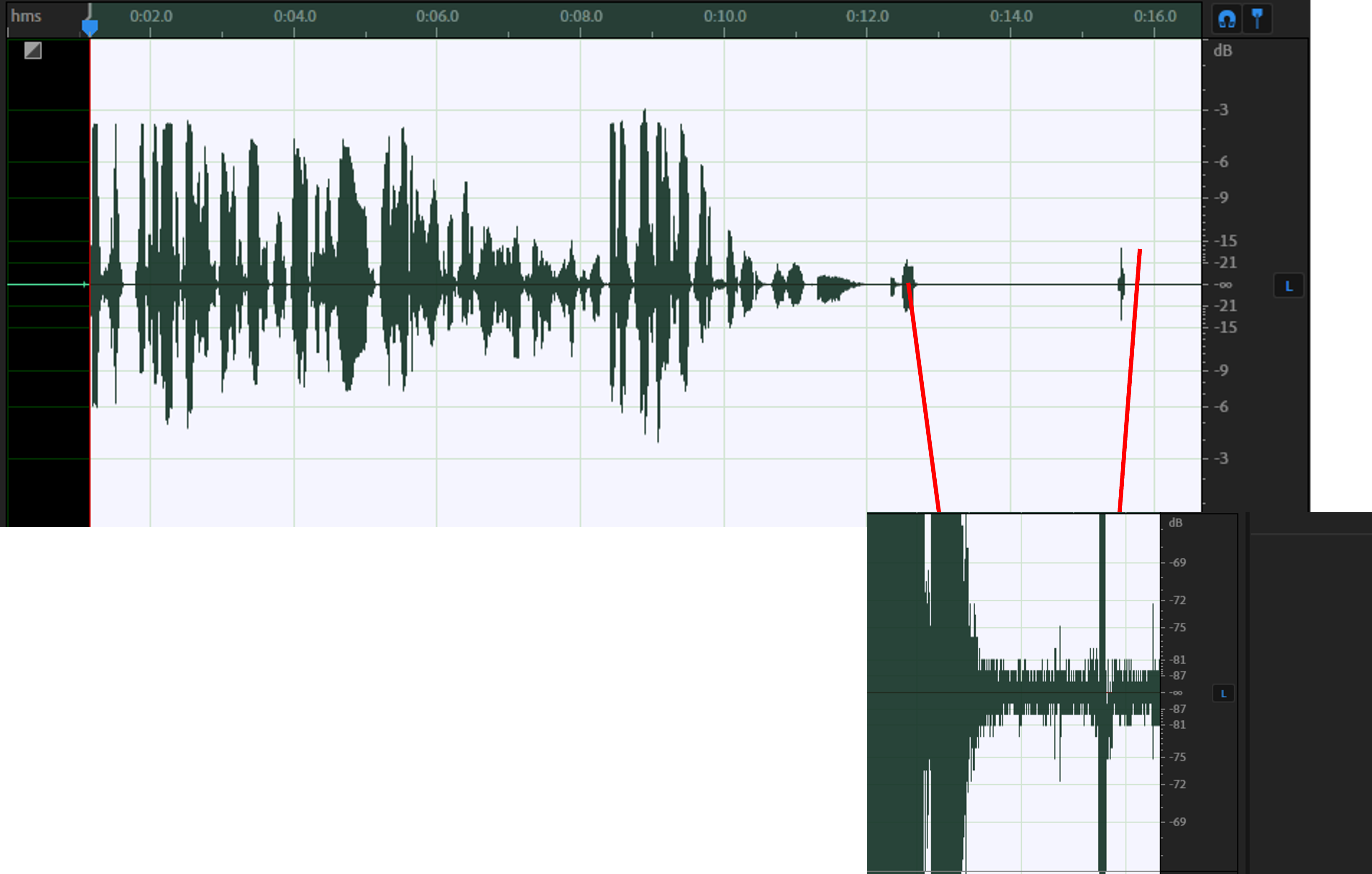The image size is (1372, 874).
Task: Toggle the snapping magnet icon
Action: click(1227, 19)
